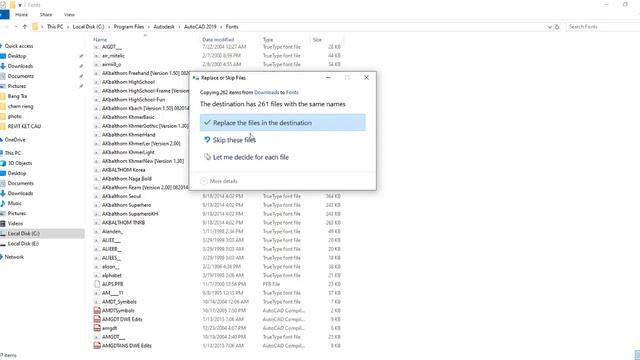This screenshot has width=640, height=360.
Task: Open the Home ribbon tab
Action: [22, 15]
